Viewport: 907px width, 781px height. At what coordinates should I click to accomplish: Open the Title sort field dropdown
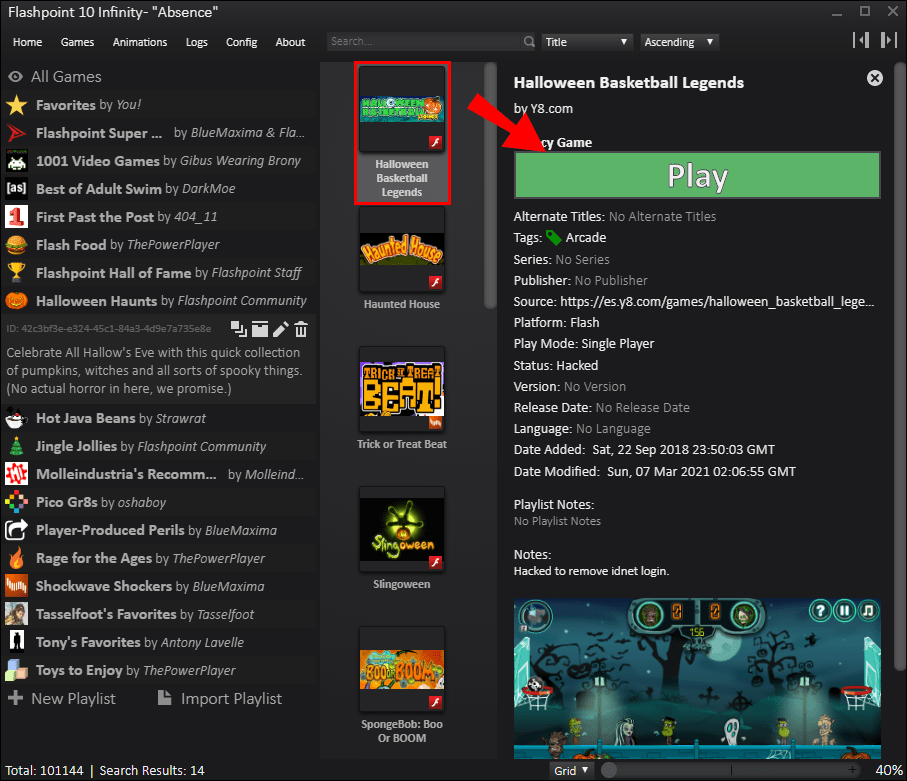[587, 41]
